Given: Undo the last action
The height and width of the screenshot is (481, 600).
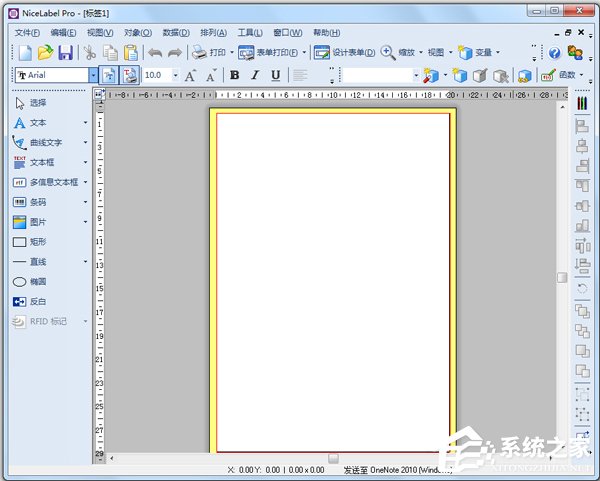Looking at the screenshot, I should click(x=155, y=52).
